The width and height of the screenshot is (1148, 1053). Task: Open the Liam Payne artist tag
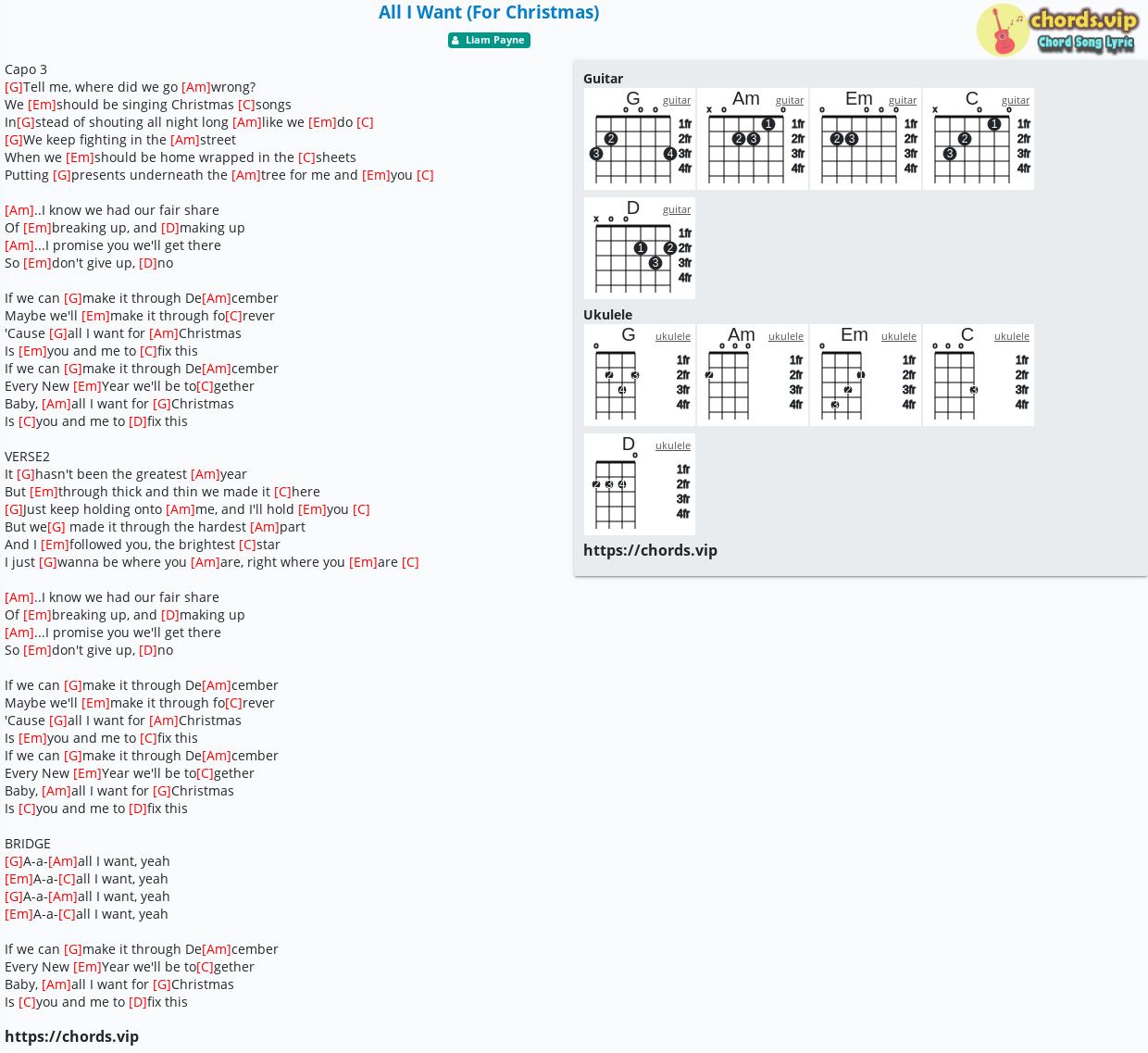489,40
